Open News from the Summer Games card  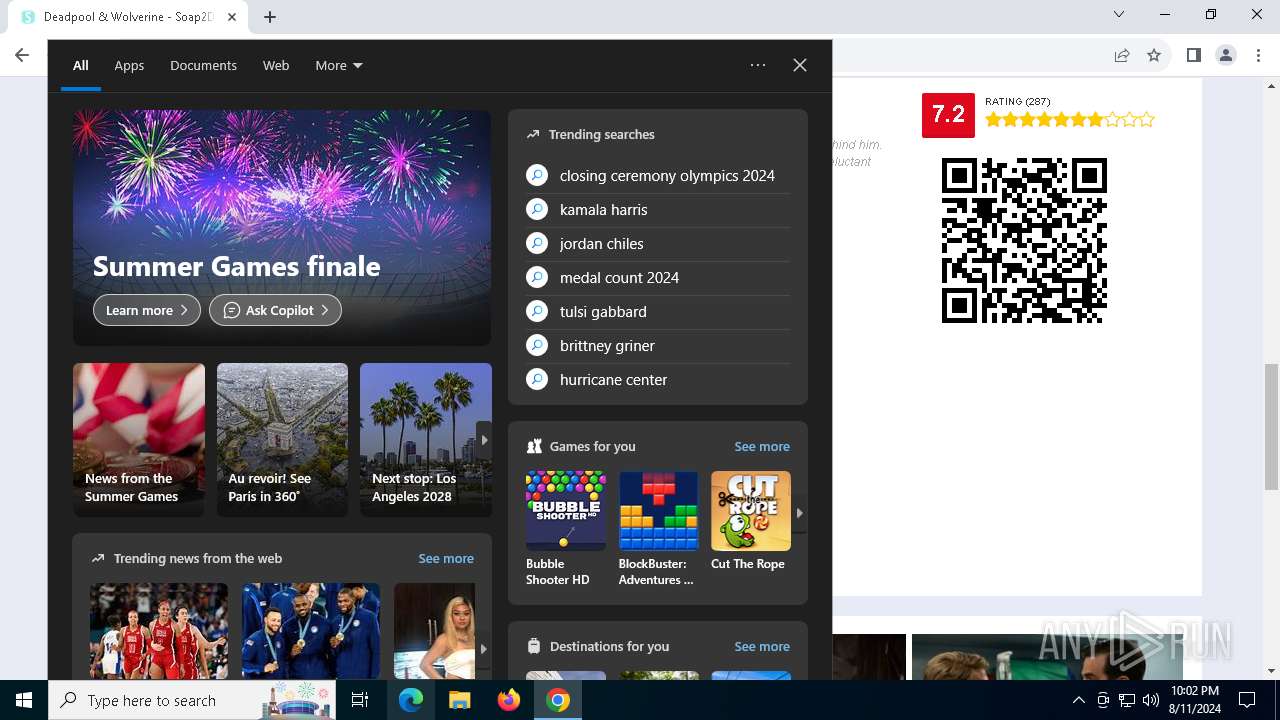click(x=139, y=440)
